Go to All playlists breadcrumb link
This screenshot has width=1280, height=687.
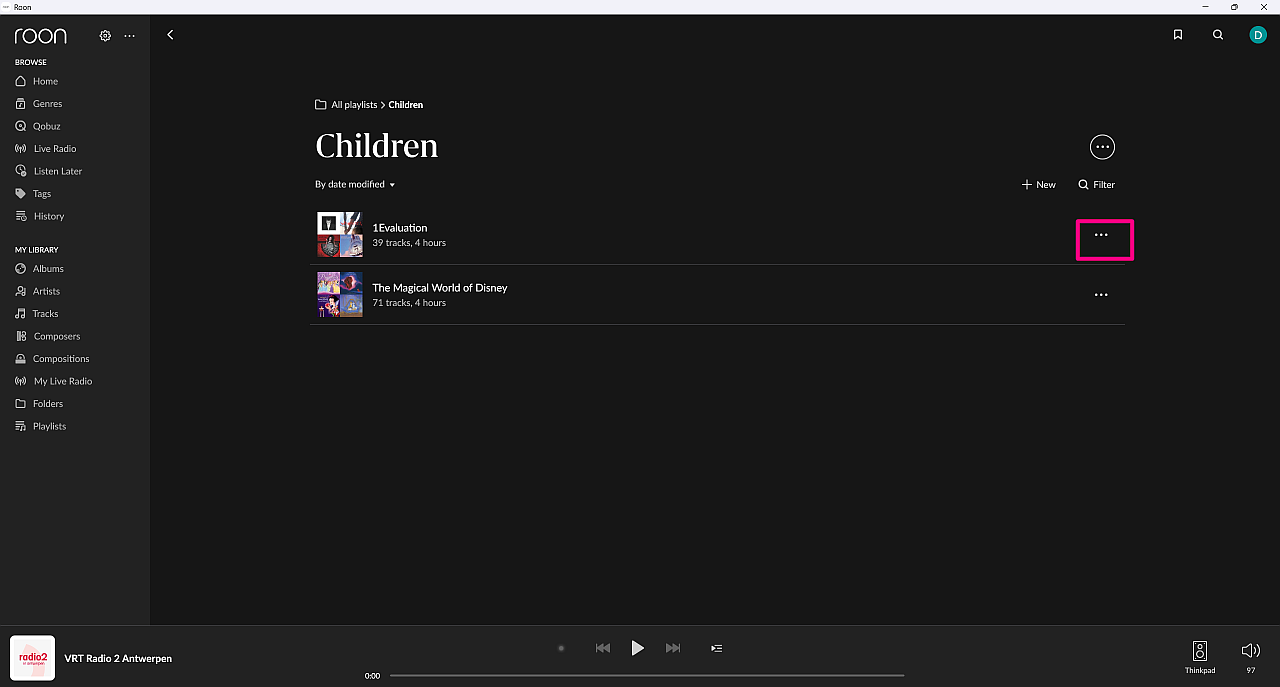[x=354, y=105]
